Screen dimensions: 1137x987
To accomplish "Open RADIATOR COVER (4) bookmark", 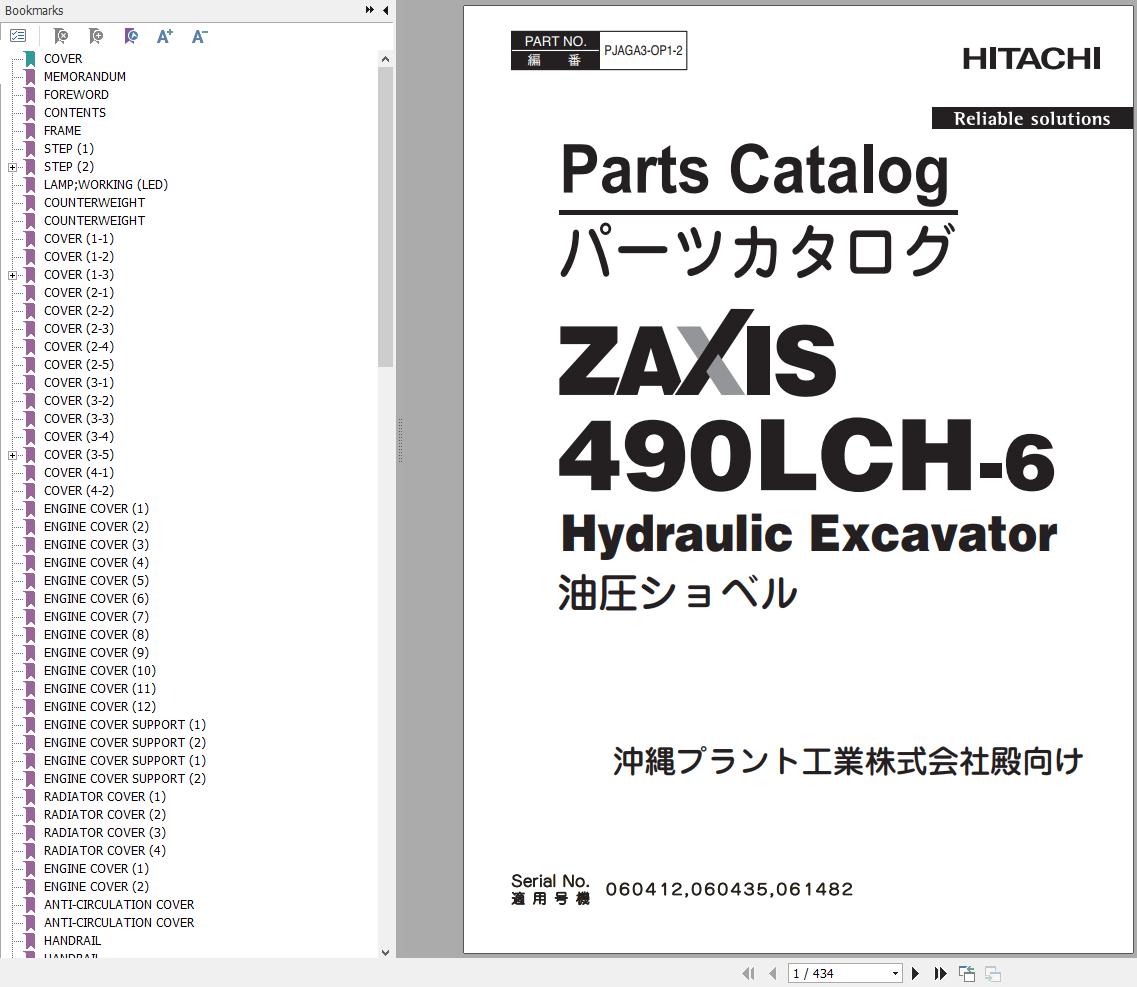I will click(x=105, y=851).
